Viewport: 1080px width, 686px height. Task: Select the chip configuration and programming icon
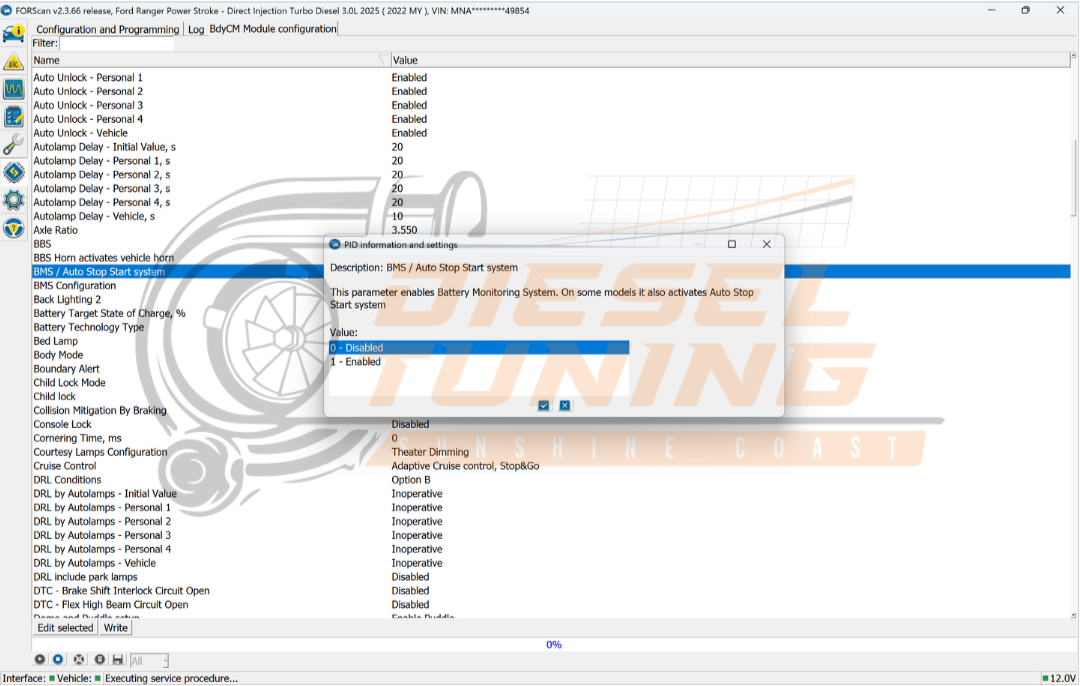tap(14, 172)
